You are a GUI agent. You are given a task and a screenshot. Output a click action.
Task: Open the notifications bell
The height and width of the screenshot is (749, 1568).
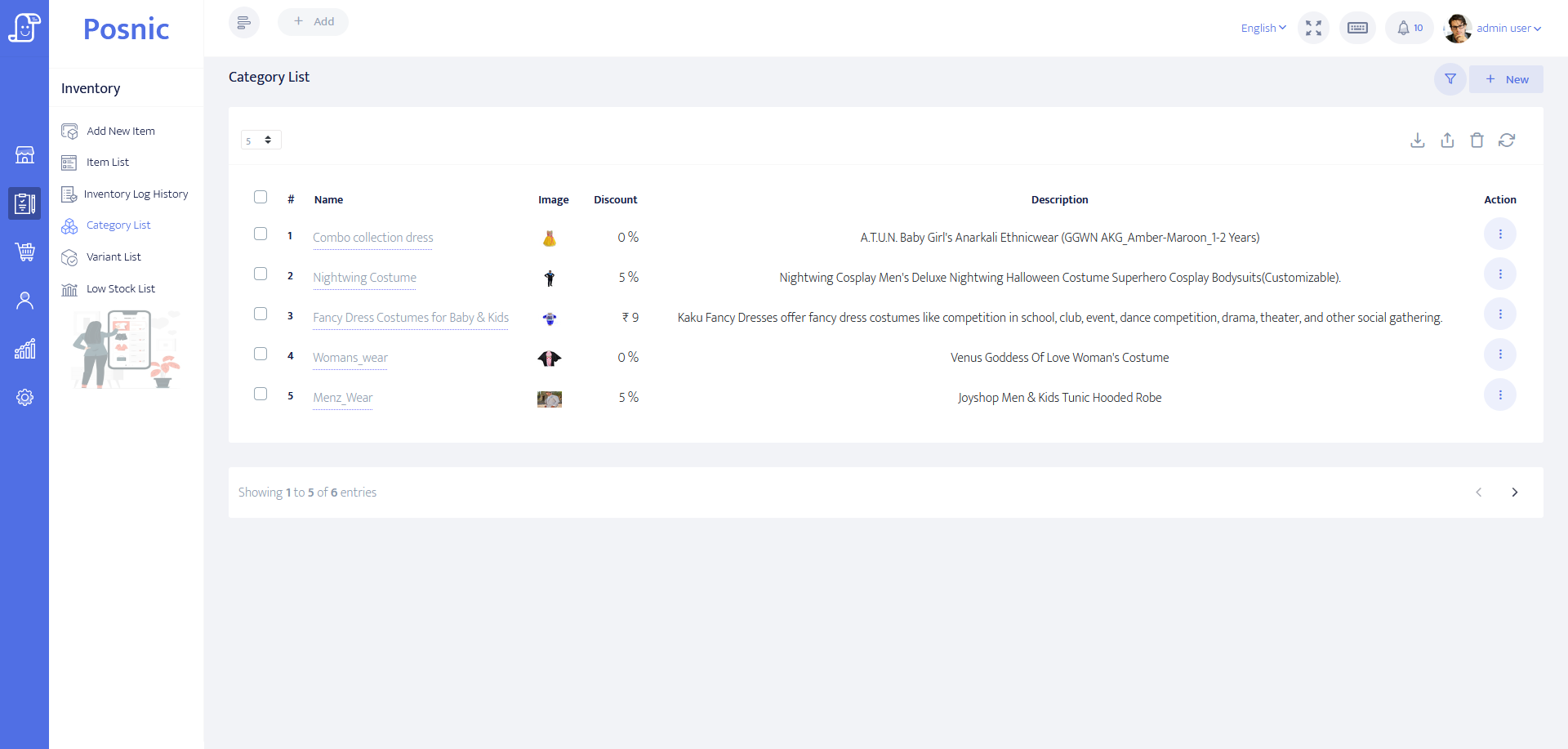[1410, 28]
